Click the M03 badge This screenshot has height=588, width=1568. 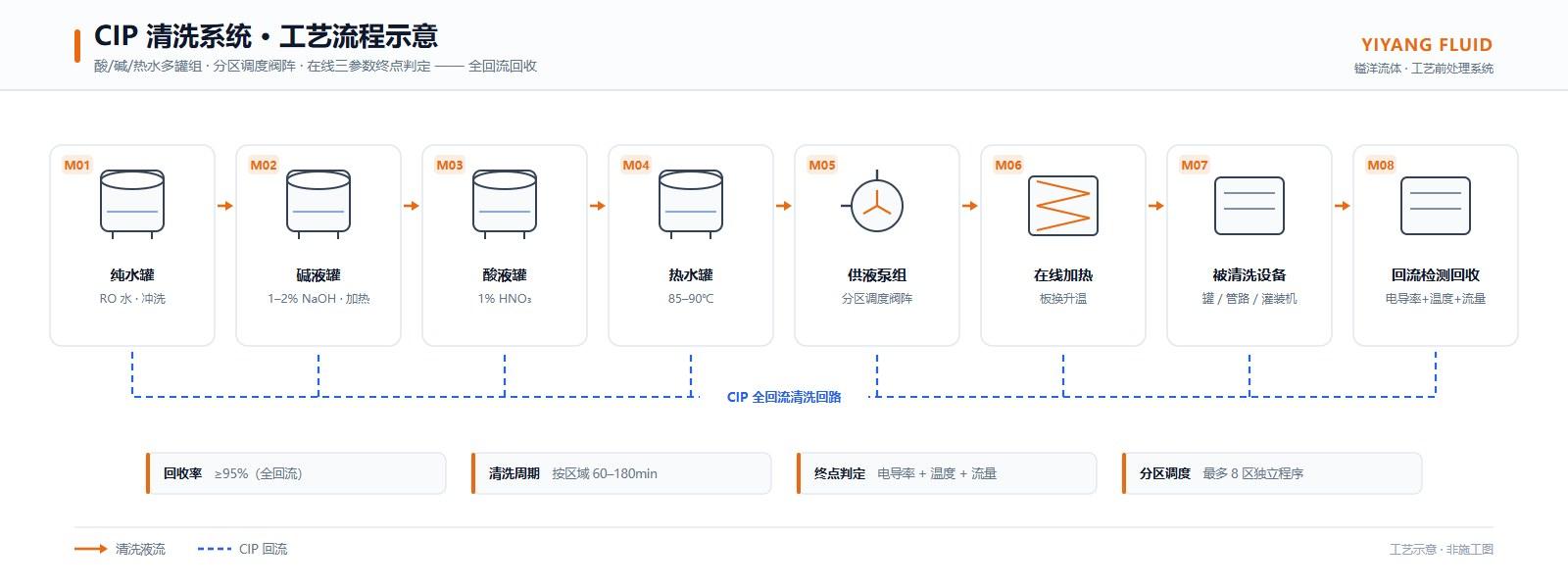click(x=450, y=165)
